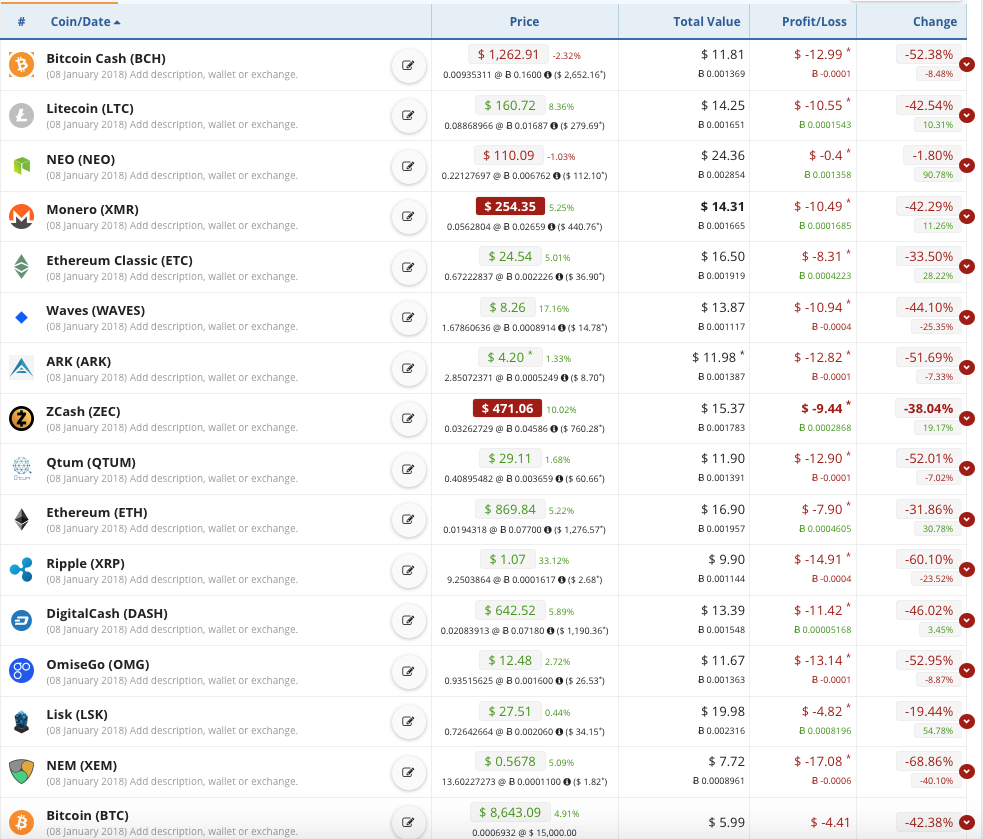Expand the Bitcoin Cash row red arrow
This screenshot has height=839, width=983.
coord(967,64)
